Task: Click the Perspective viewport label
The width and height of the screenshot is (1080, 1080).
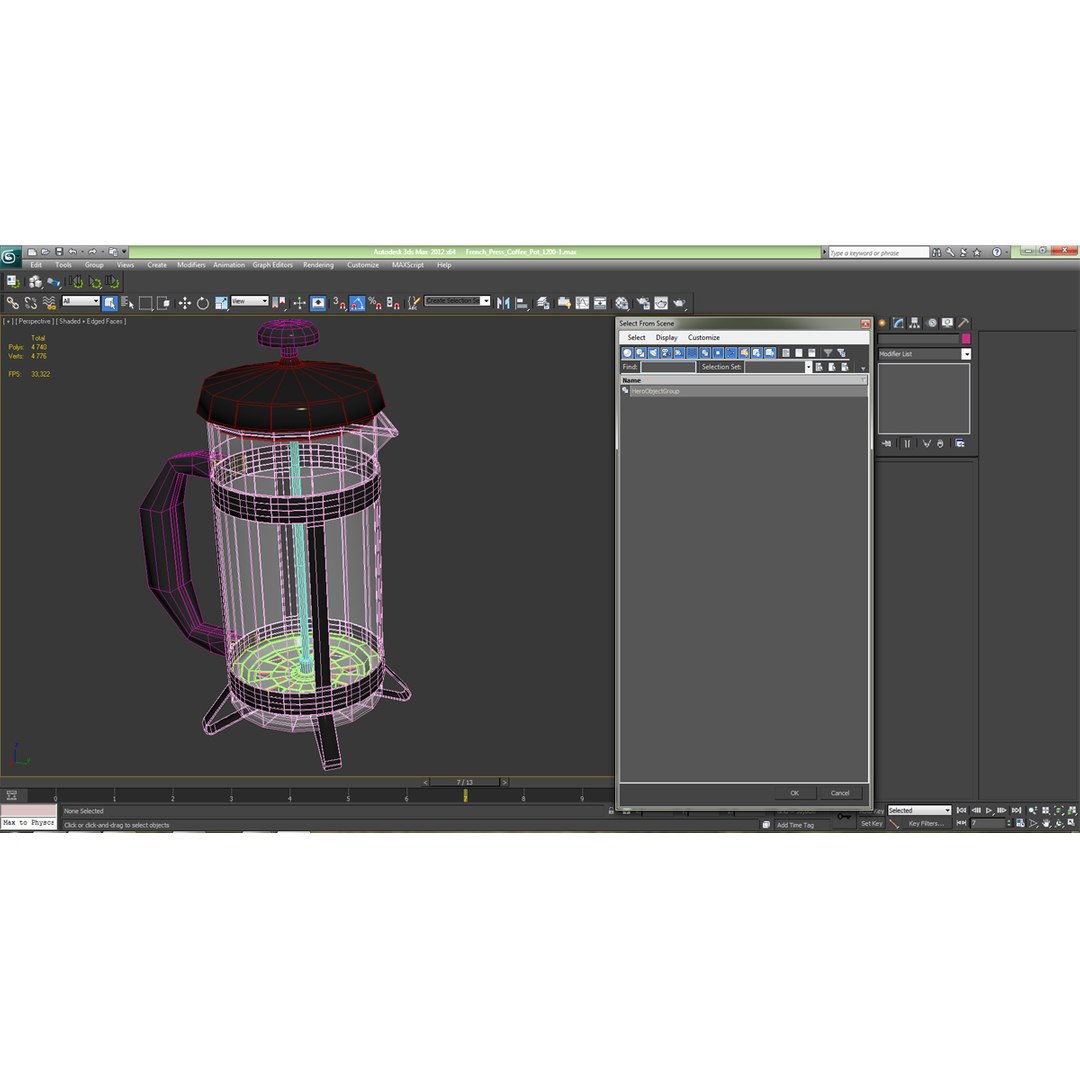Action: (x=34, y=322)
